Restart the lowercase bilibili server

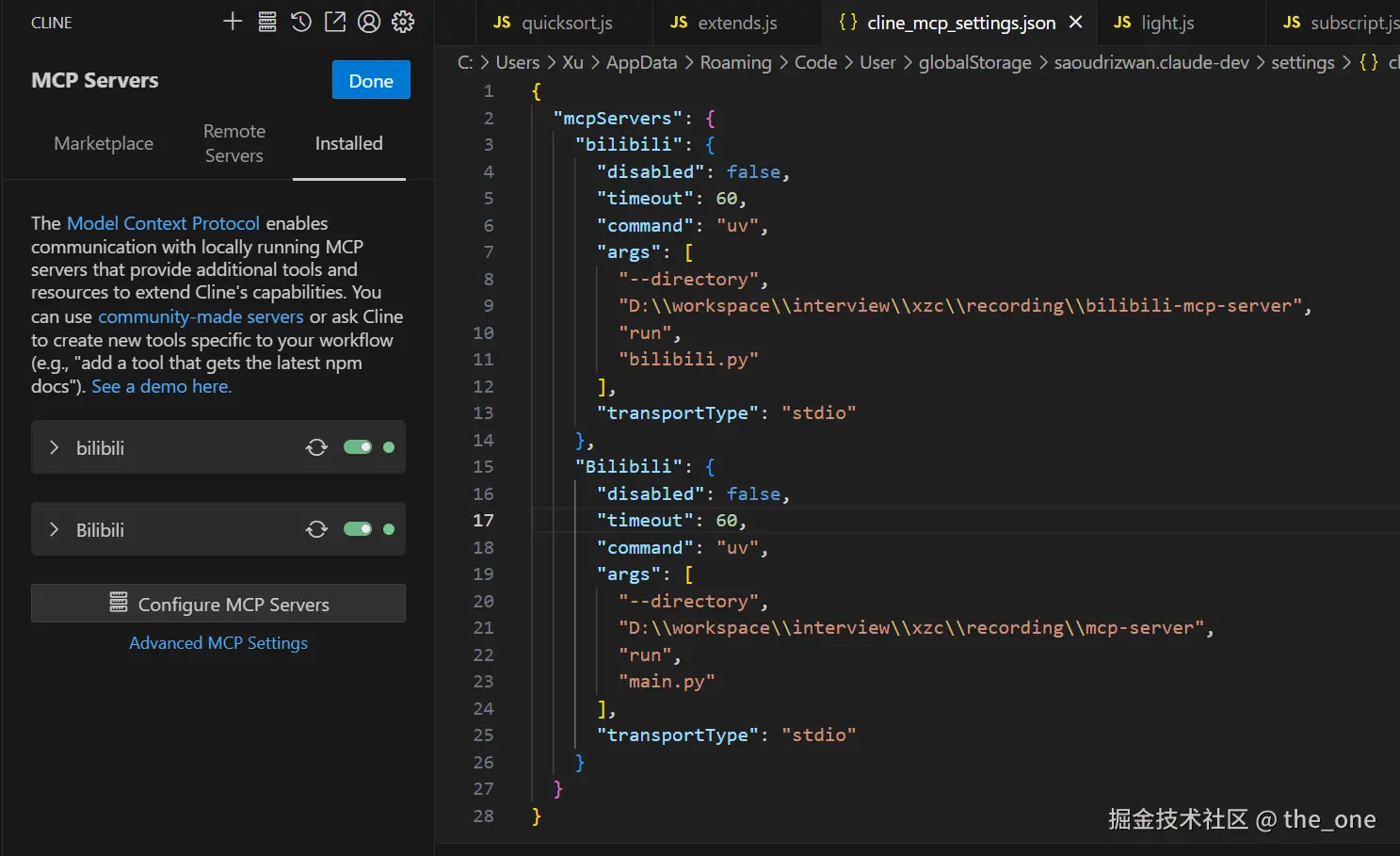click(x=316, y=447)
